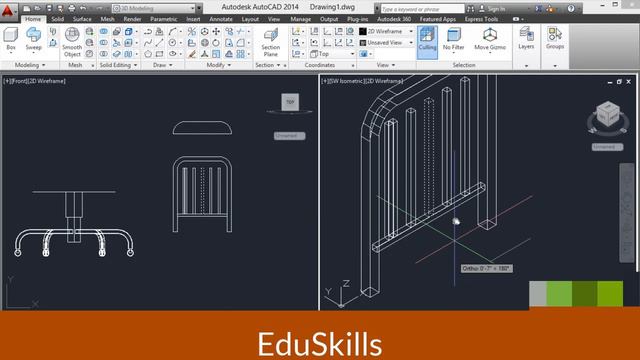Image resolution: width=640 pixels, height=360 pixels.
Task: Select the Polygon tool in Draw panel
Action: point(148,54)
